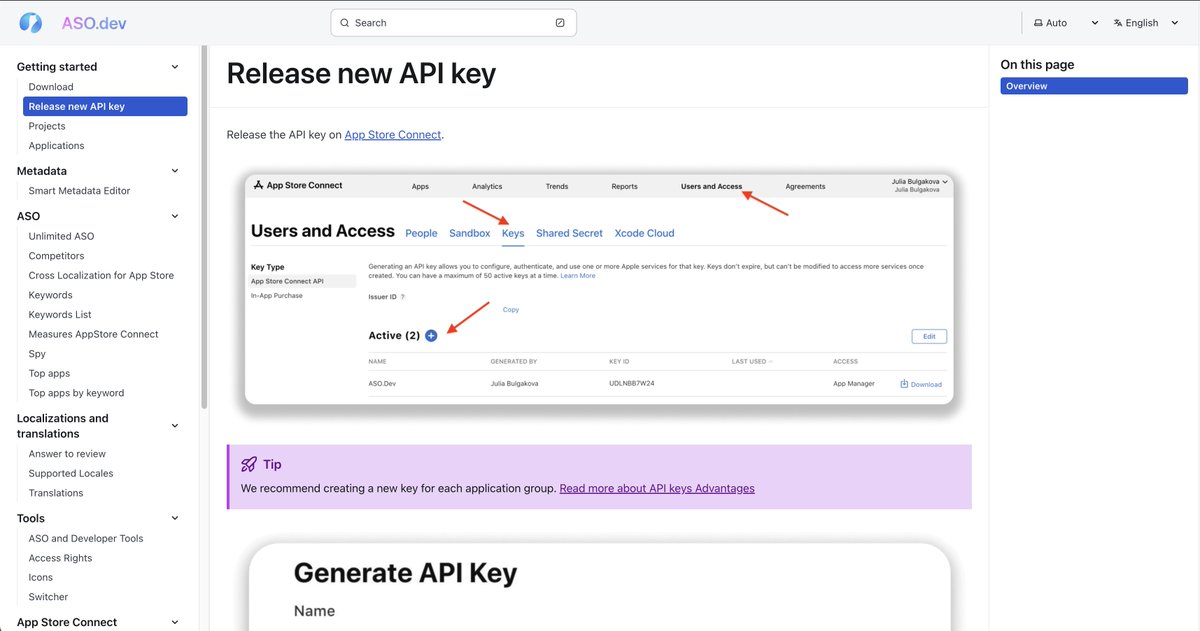Open the English language dropdown

(1147, 22)
